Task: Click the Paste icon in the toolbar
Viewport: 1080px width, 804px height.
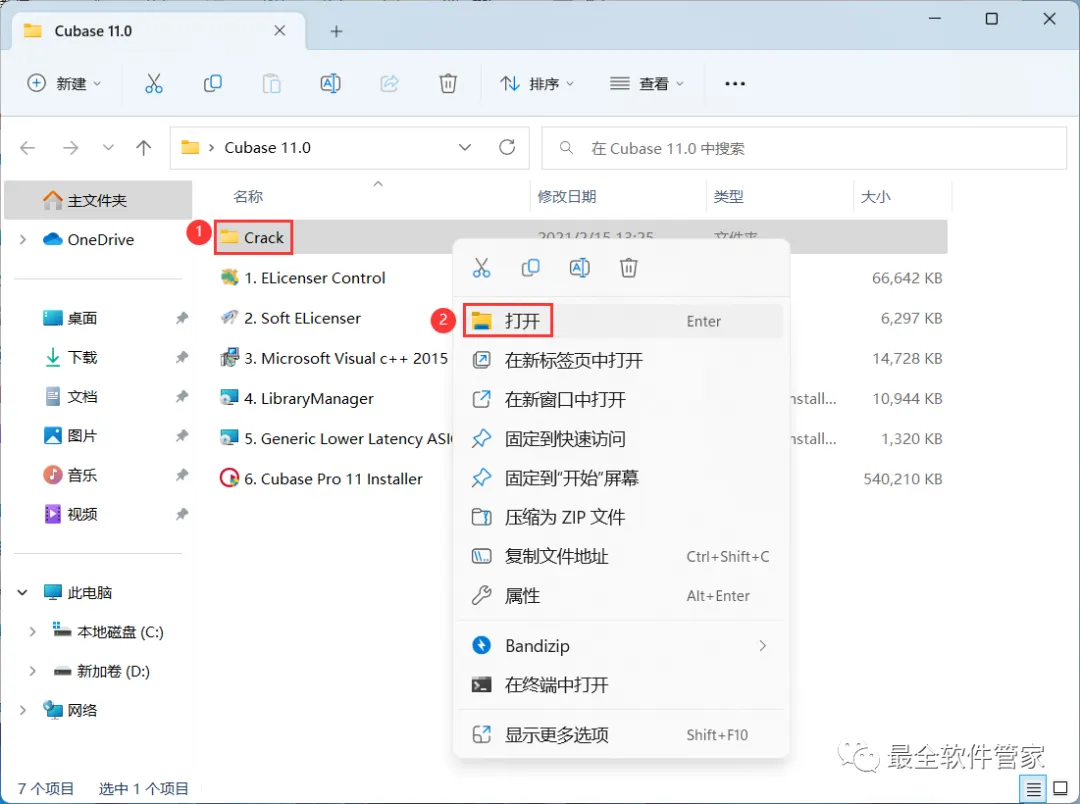Action: click(271, 83)
